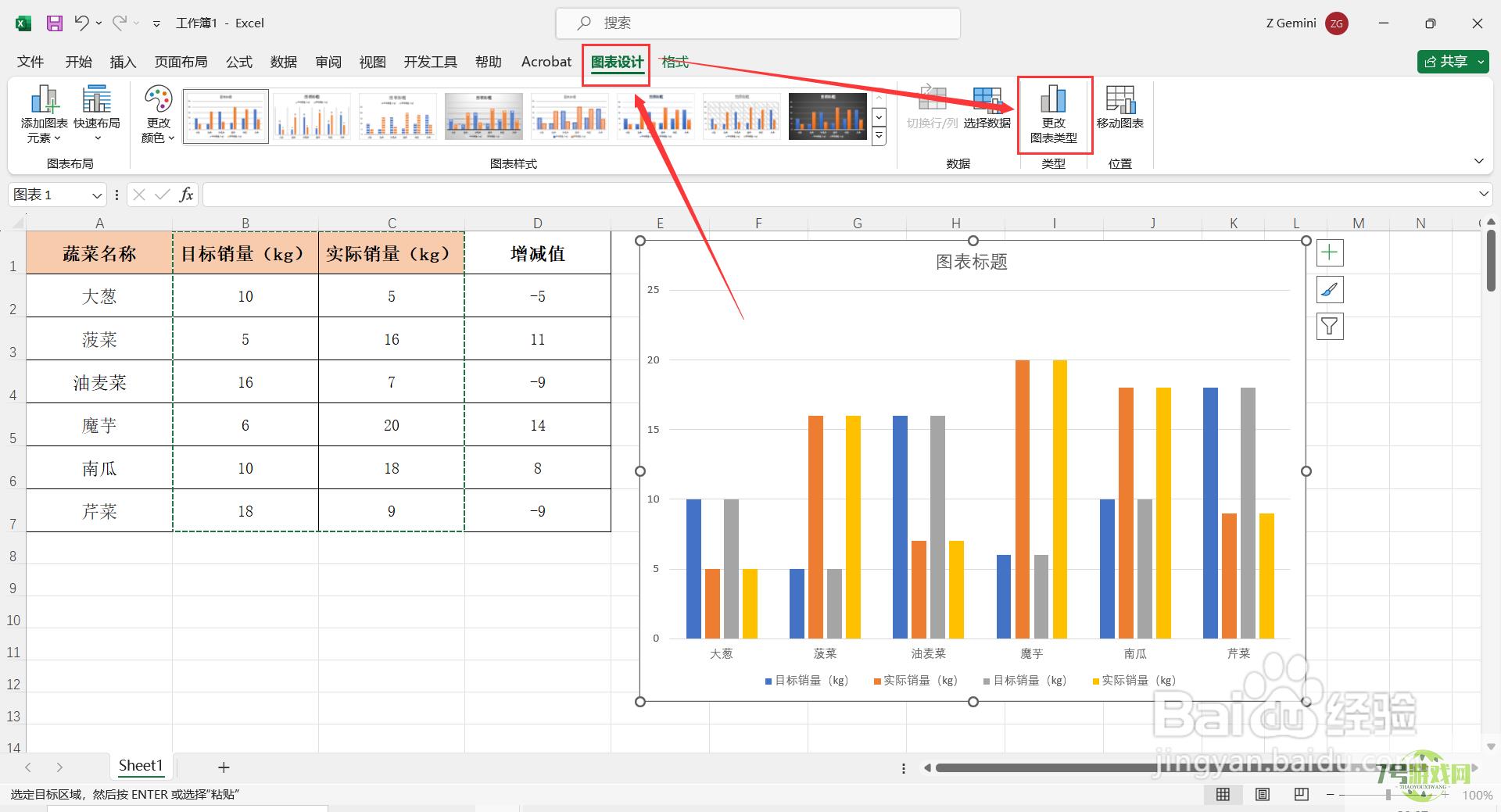Click inside the formula bar input
Viewport: 1501px width, 812px height.
838,195
